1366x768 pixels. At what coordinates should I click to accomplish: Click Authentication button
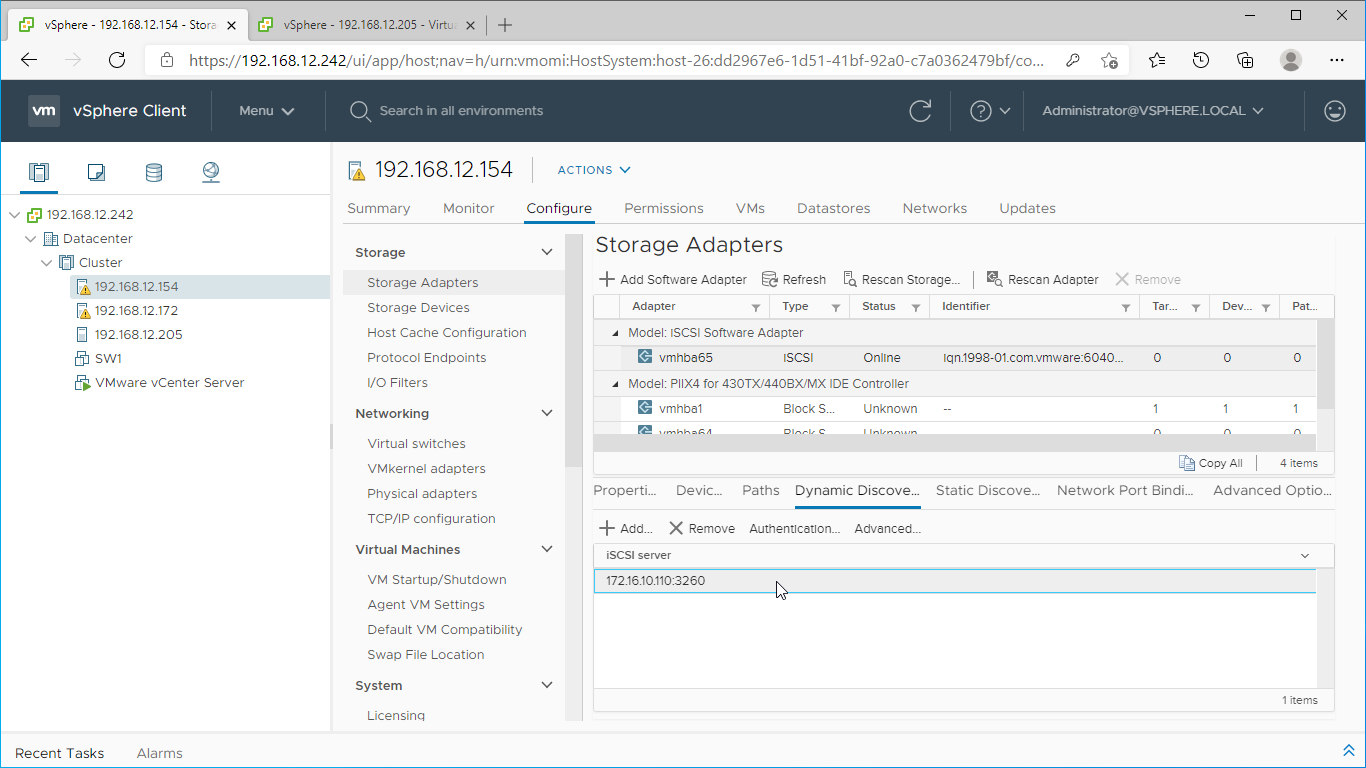795,529
